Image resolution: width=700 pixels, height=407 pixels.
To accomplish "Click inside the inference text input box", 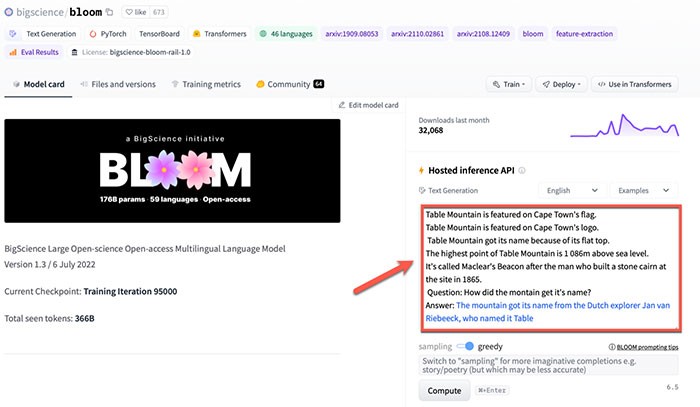I will click(x=547, y=264).
